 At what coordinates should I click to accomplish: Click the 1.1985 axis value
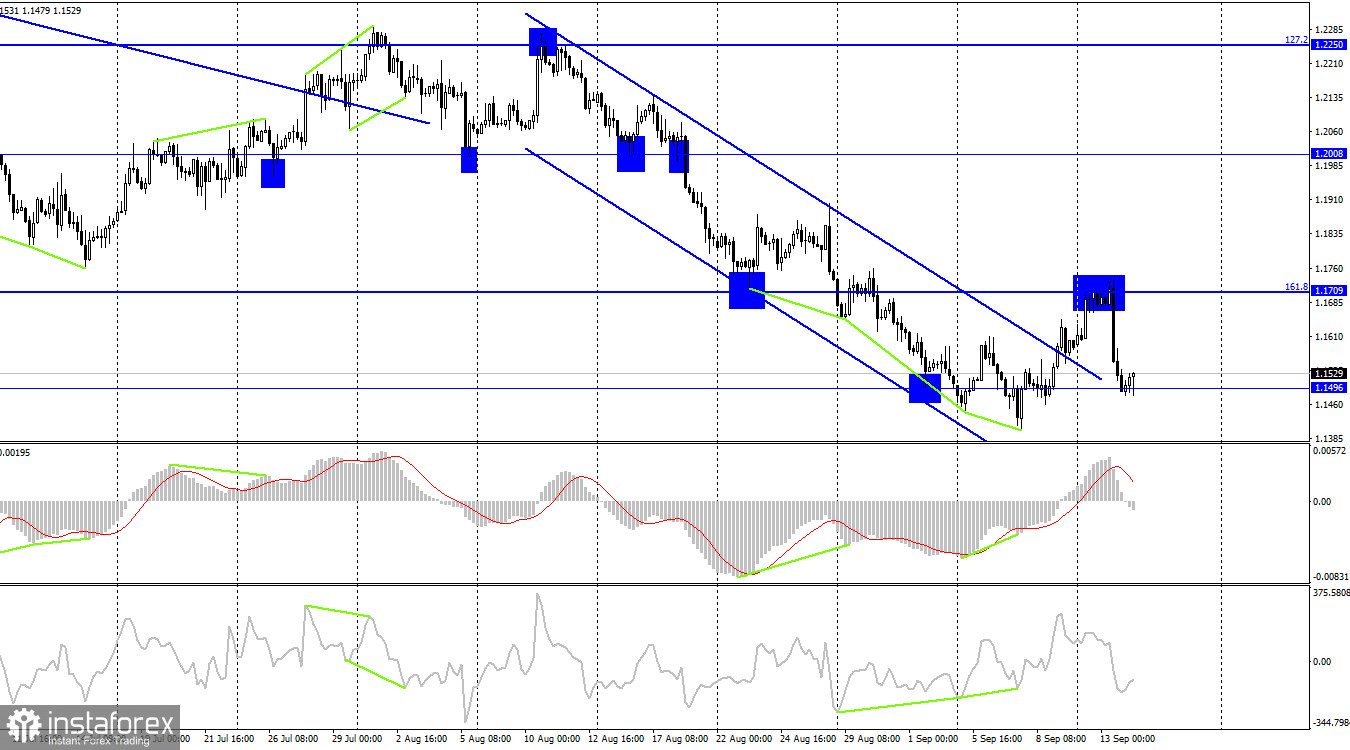[1330, 166]
